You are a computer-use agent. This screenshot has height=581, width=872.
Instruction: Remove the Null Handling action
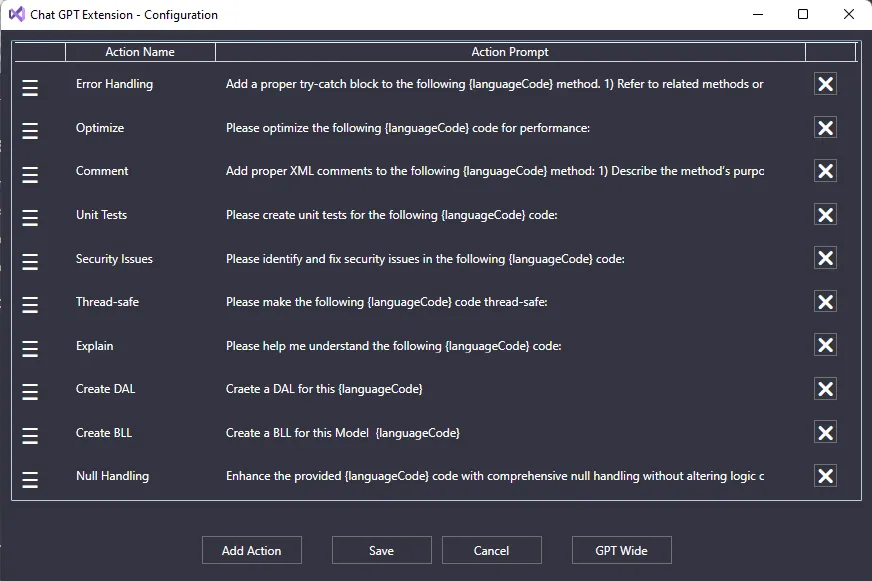(825, 476)
